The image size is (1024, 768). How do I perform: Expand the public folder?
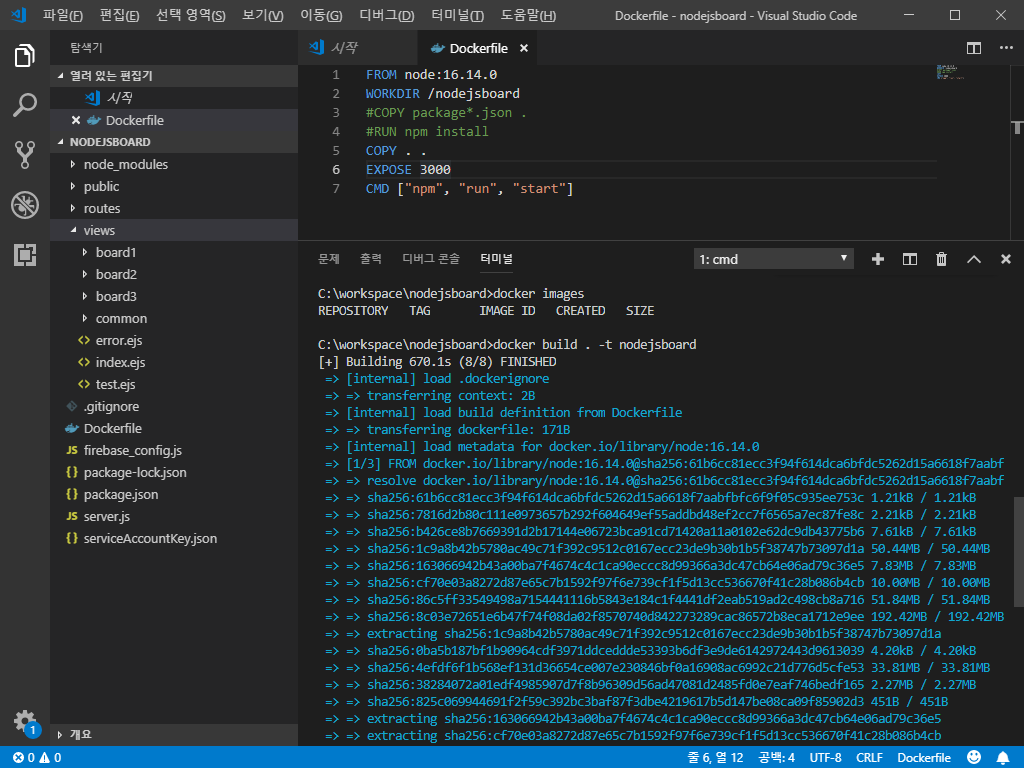coord(174,186)
